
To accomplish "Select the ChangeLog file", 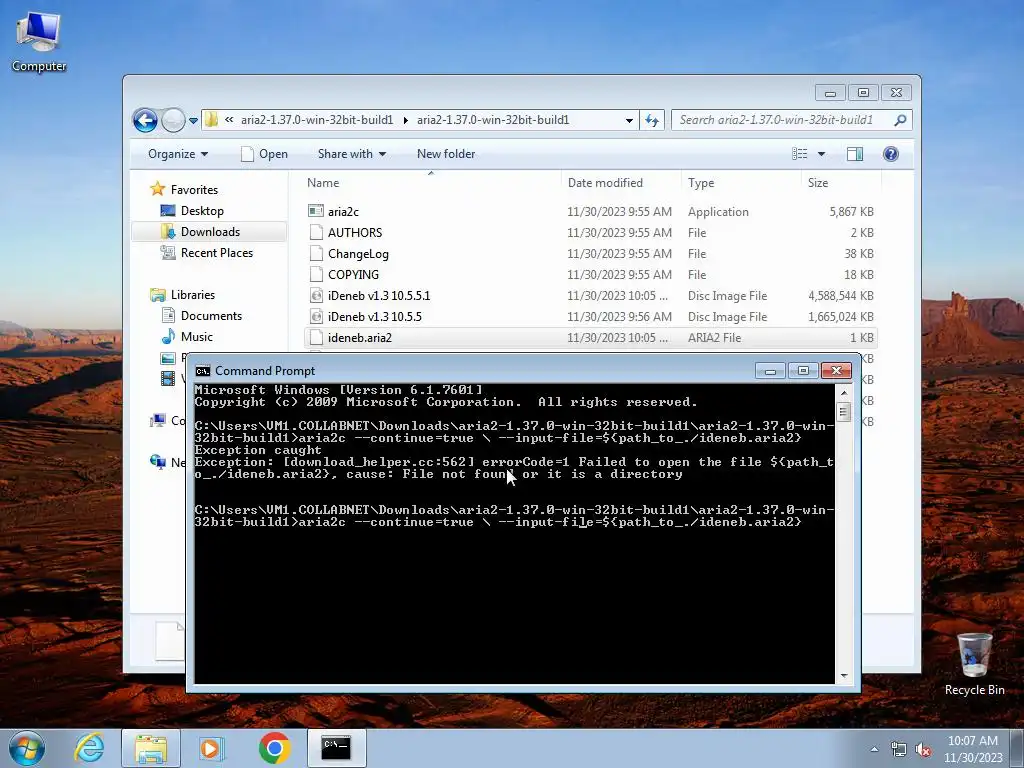I will [x=590, y=253].
